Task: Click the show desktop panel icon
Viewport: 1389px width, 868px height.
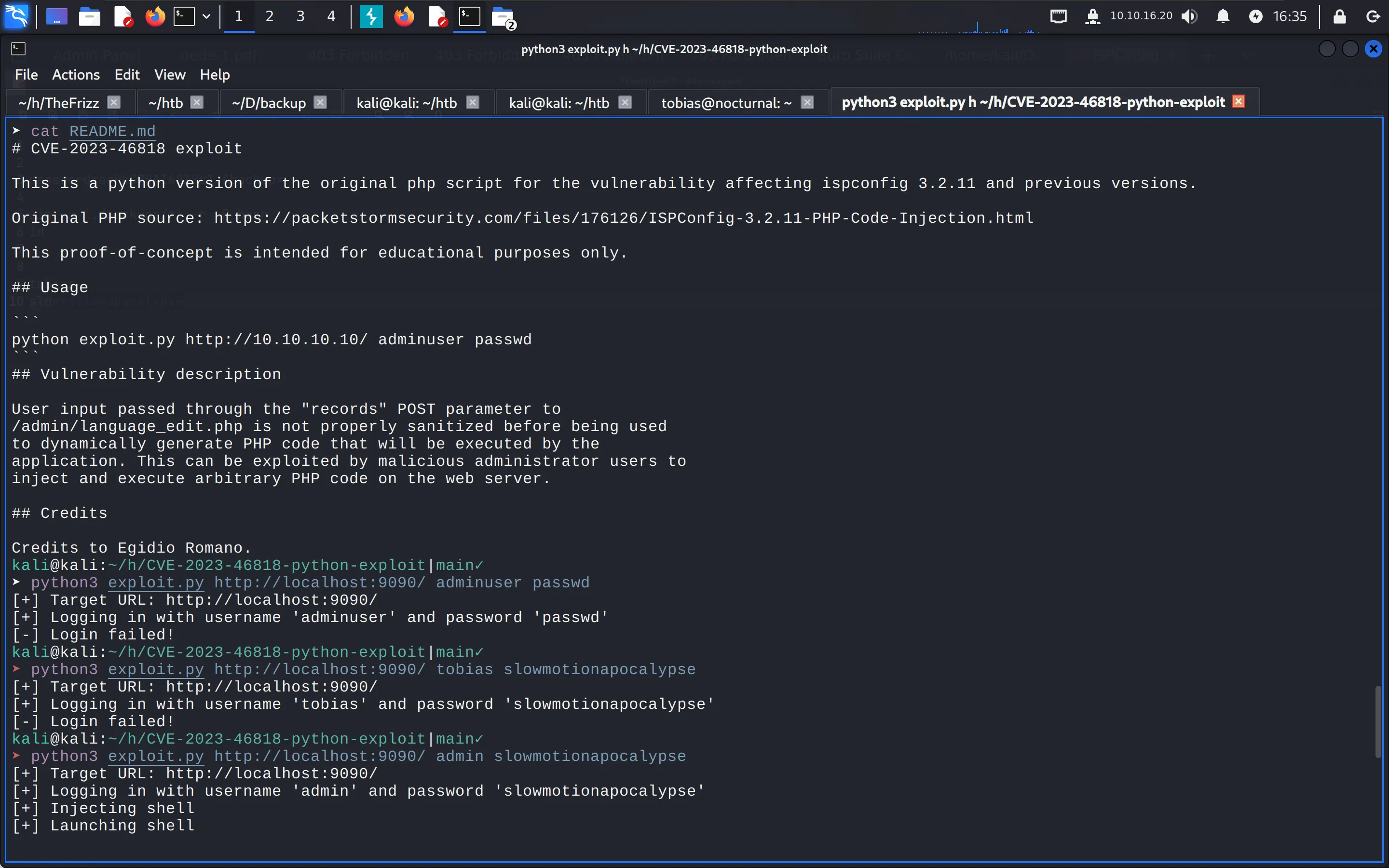Action: (56, 17)
